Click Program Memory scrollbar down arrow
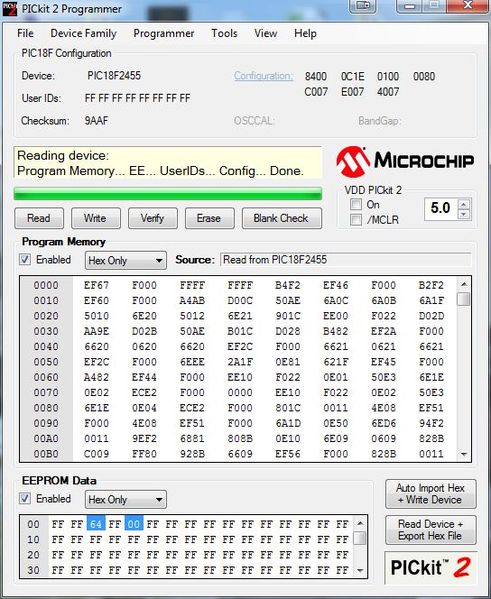Viewport: 491px width, 599px height. coord(464,454)
